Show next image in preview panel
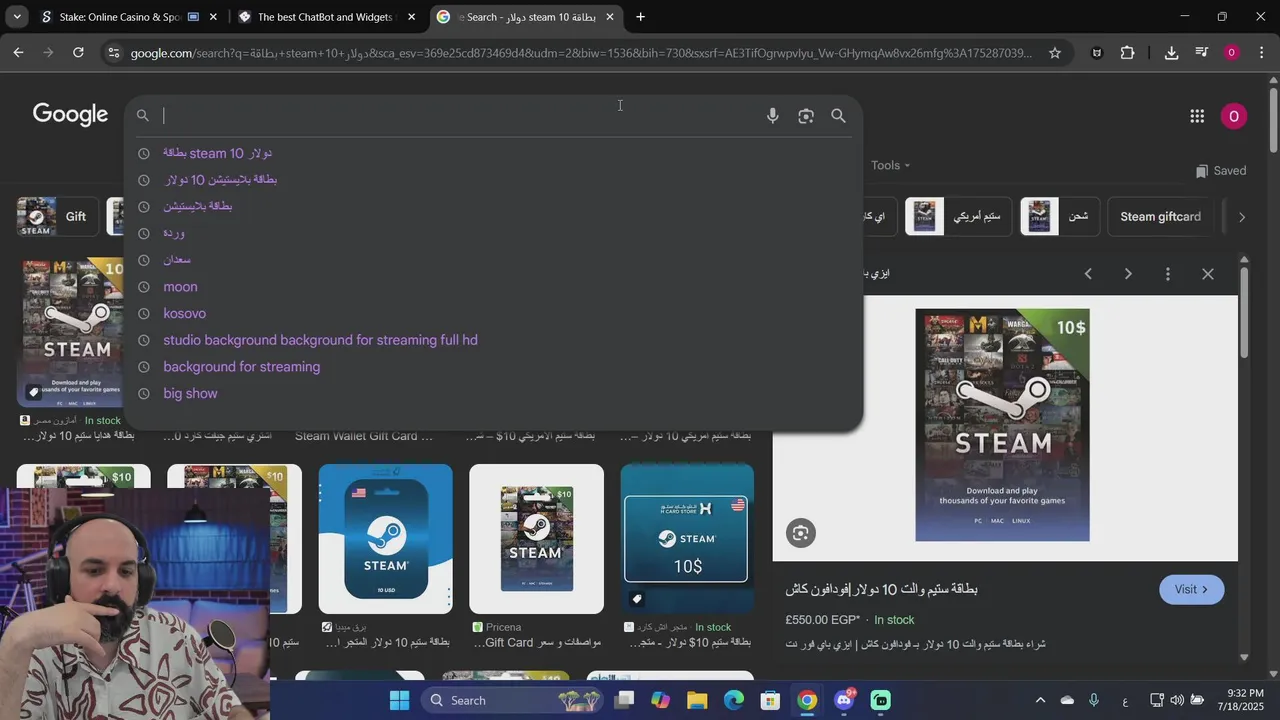1280x720 pixels. tap(1128, 274)
